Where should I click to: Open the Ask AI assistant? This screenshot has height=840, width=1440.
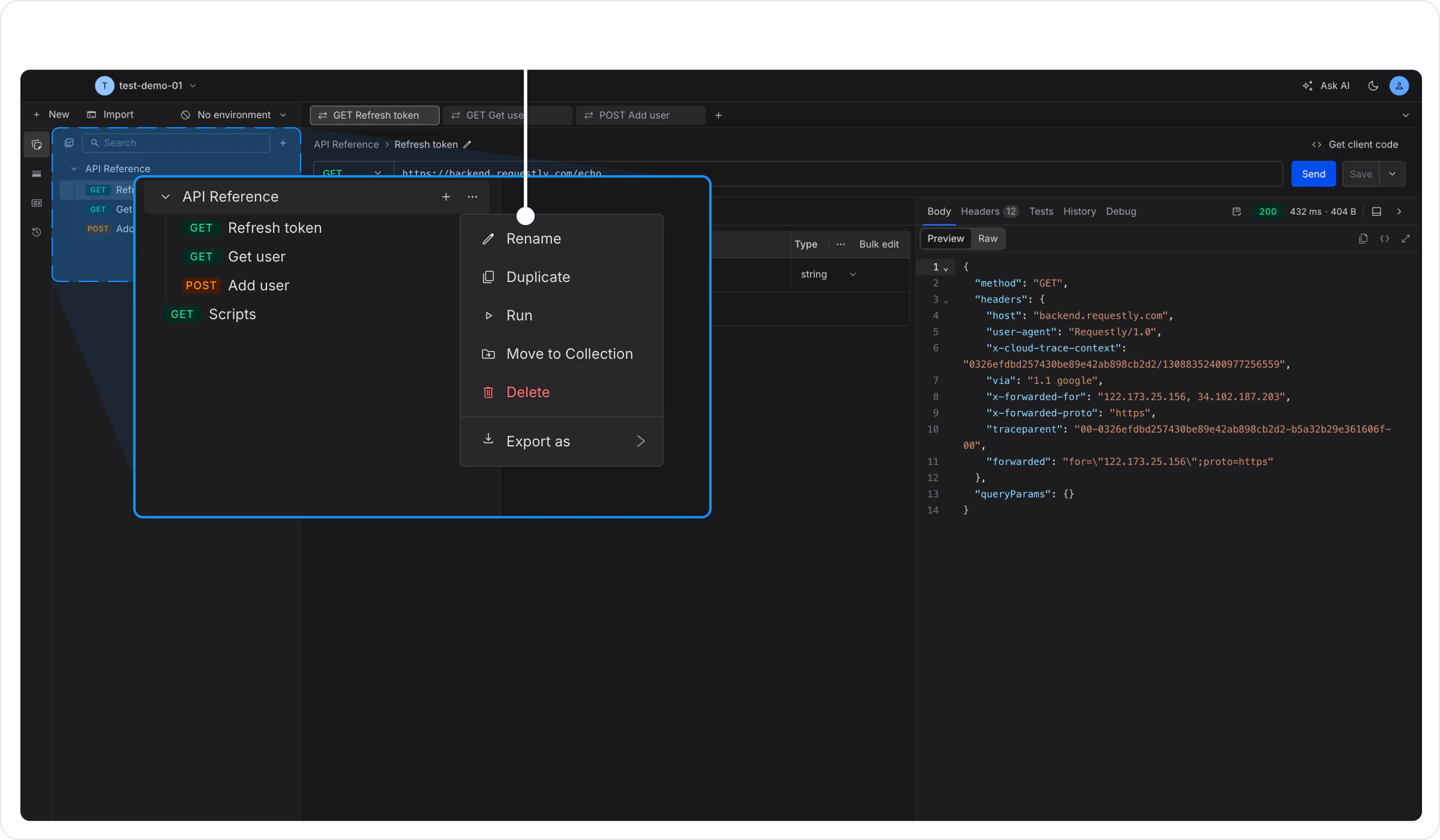point(1327,86)
